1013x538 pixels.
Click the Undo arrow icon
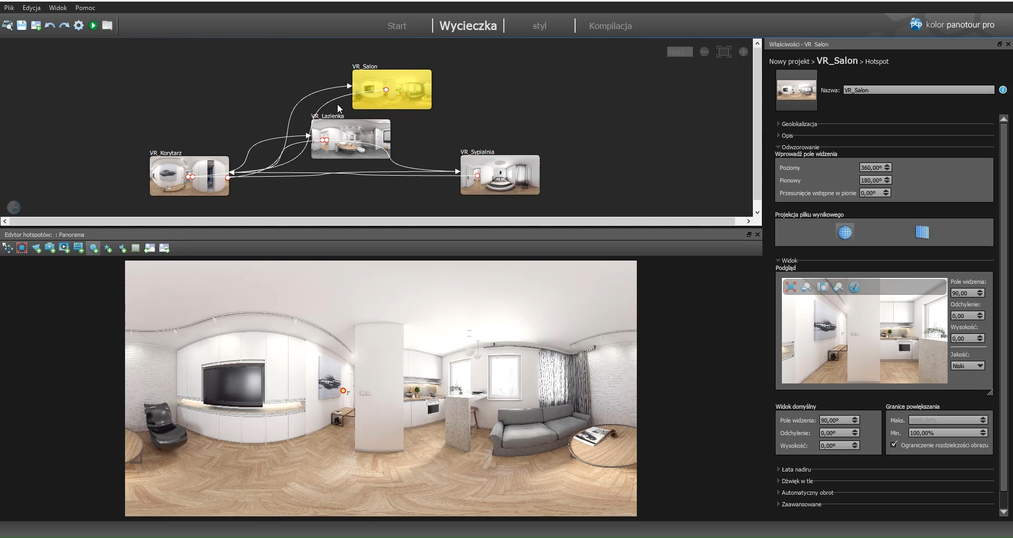[50, 25]
